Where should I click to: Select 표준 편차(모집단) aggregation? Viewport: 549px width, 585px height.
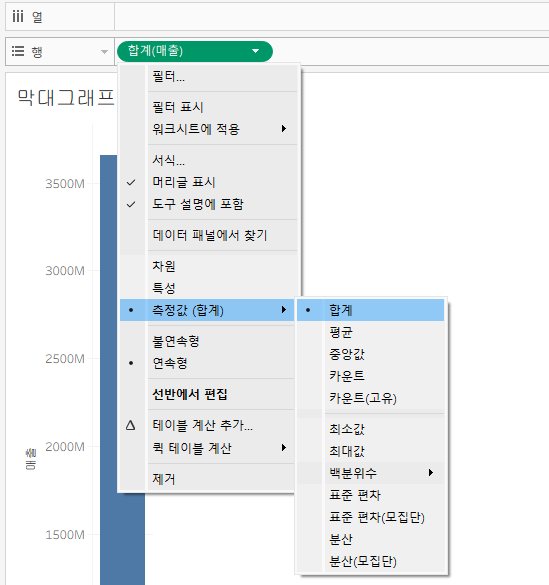point(371,517)
